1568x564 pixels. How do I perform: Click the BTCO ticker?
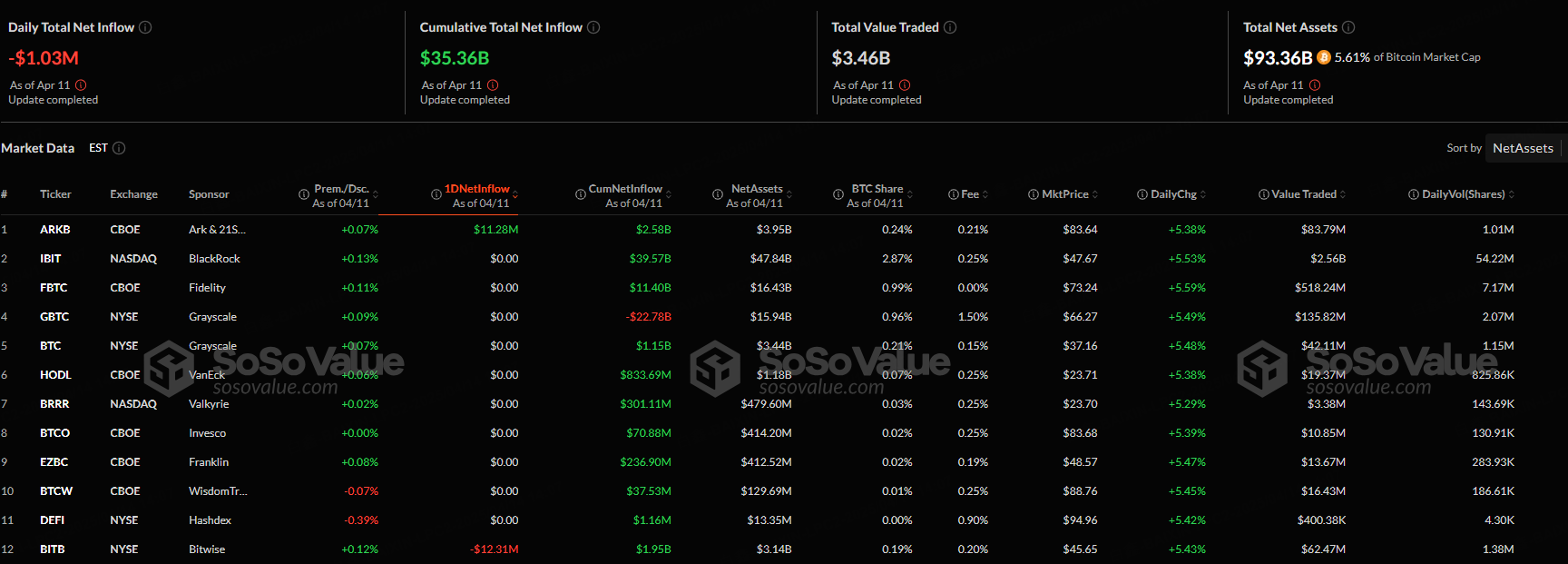(54, 433)
